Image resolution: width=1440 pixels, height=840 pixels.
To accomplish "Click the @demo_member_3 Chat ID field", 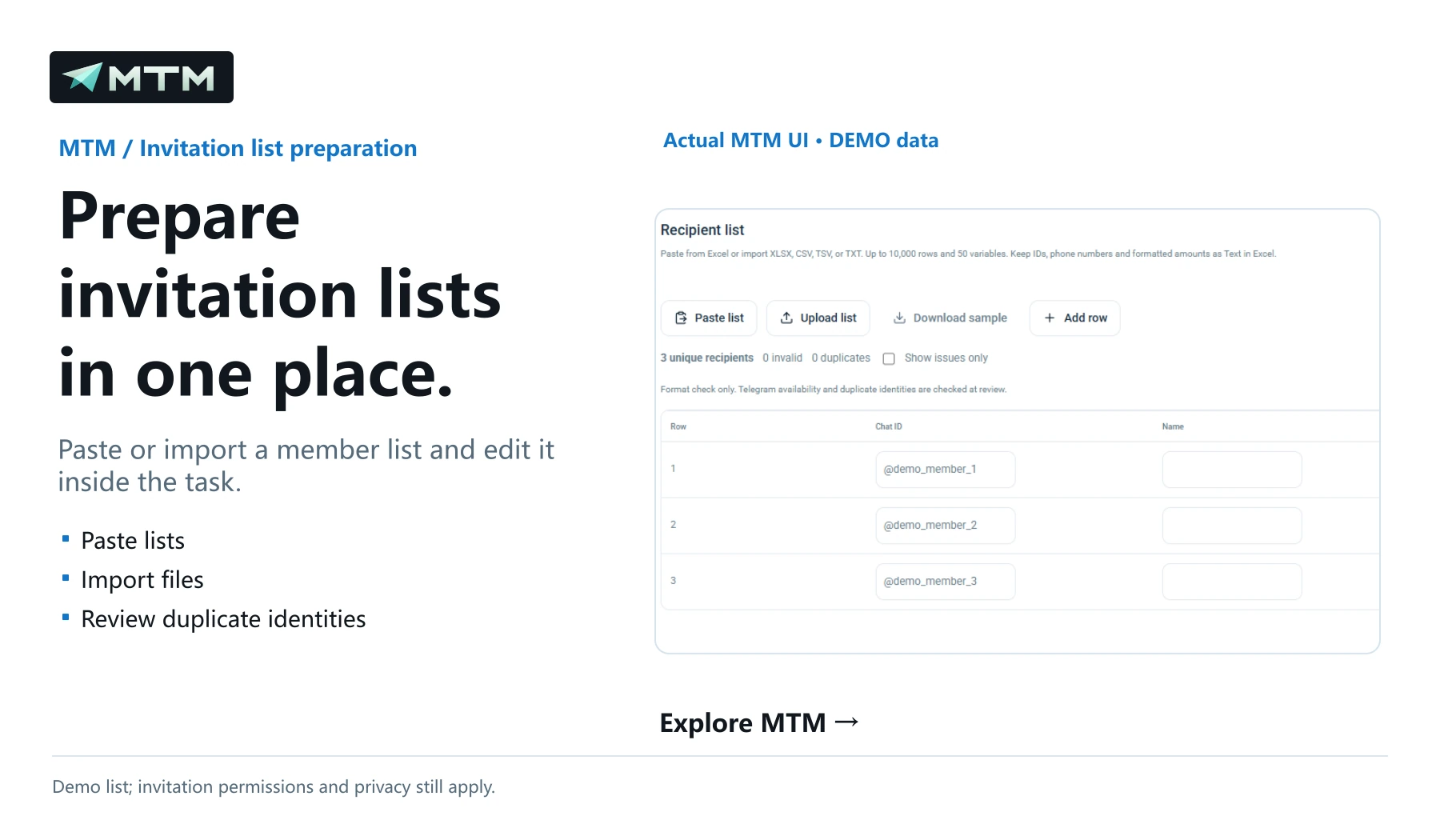I will tap(945, 582).
